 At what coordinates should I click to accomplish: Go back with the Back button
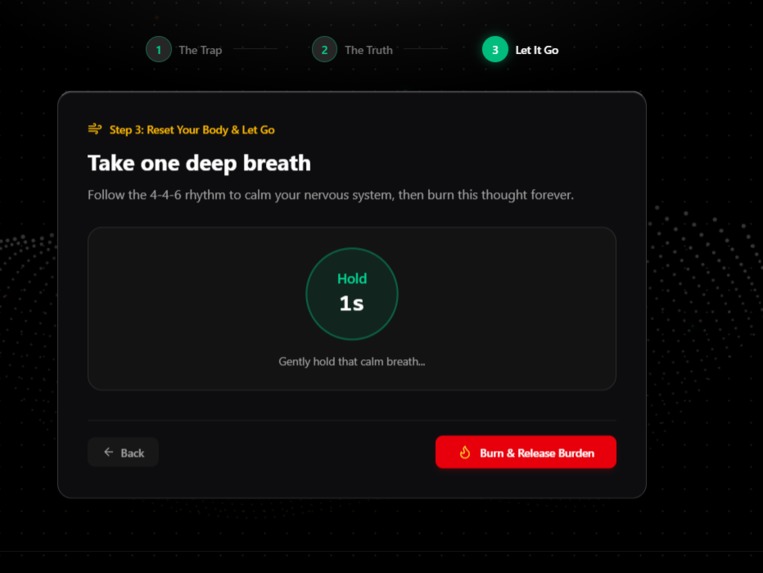point(123,452)
